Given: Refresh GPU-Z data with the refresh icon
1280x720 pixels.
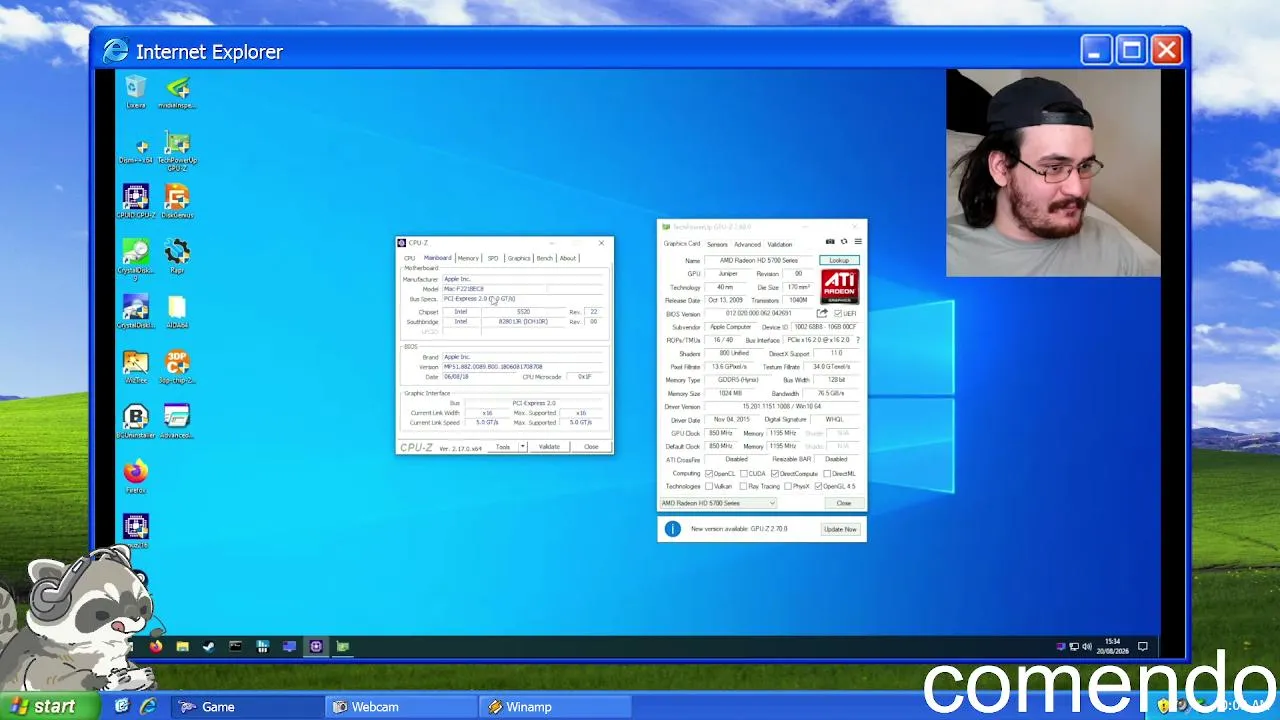Looking at the screenshot, I should (844, 242).
